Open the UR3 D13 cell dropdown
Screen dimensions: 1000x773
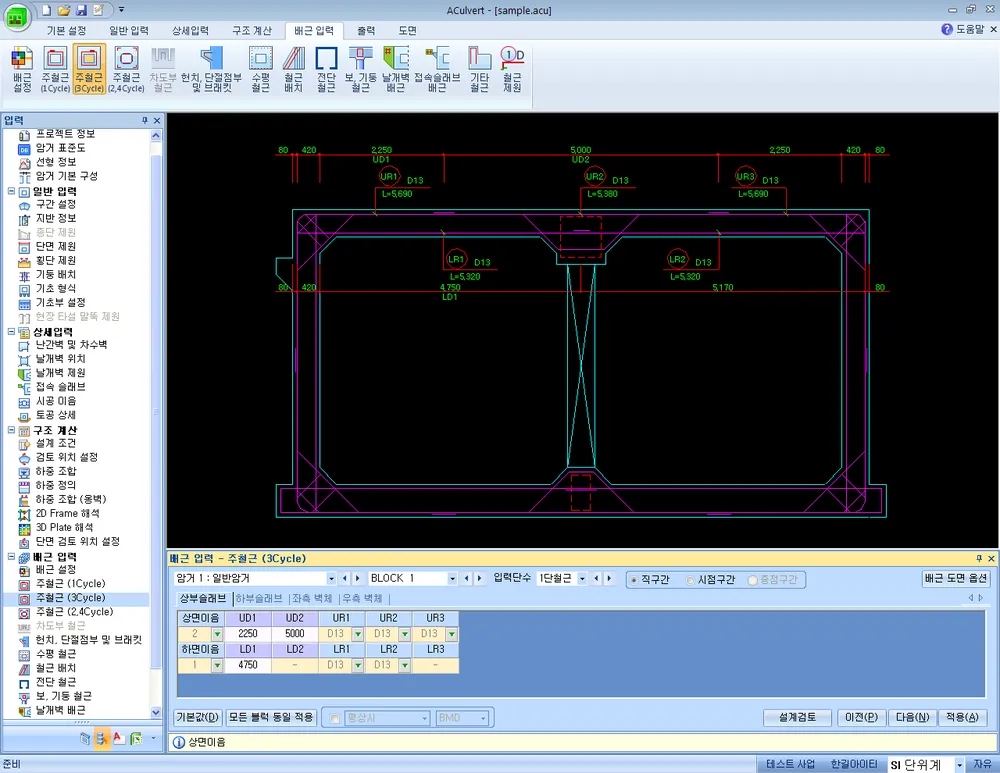452,634
